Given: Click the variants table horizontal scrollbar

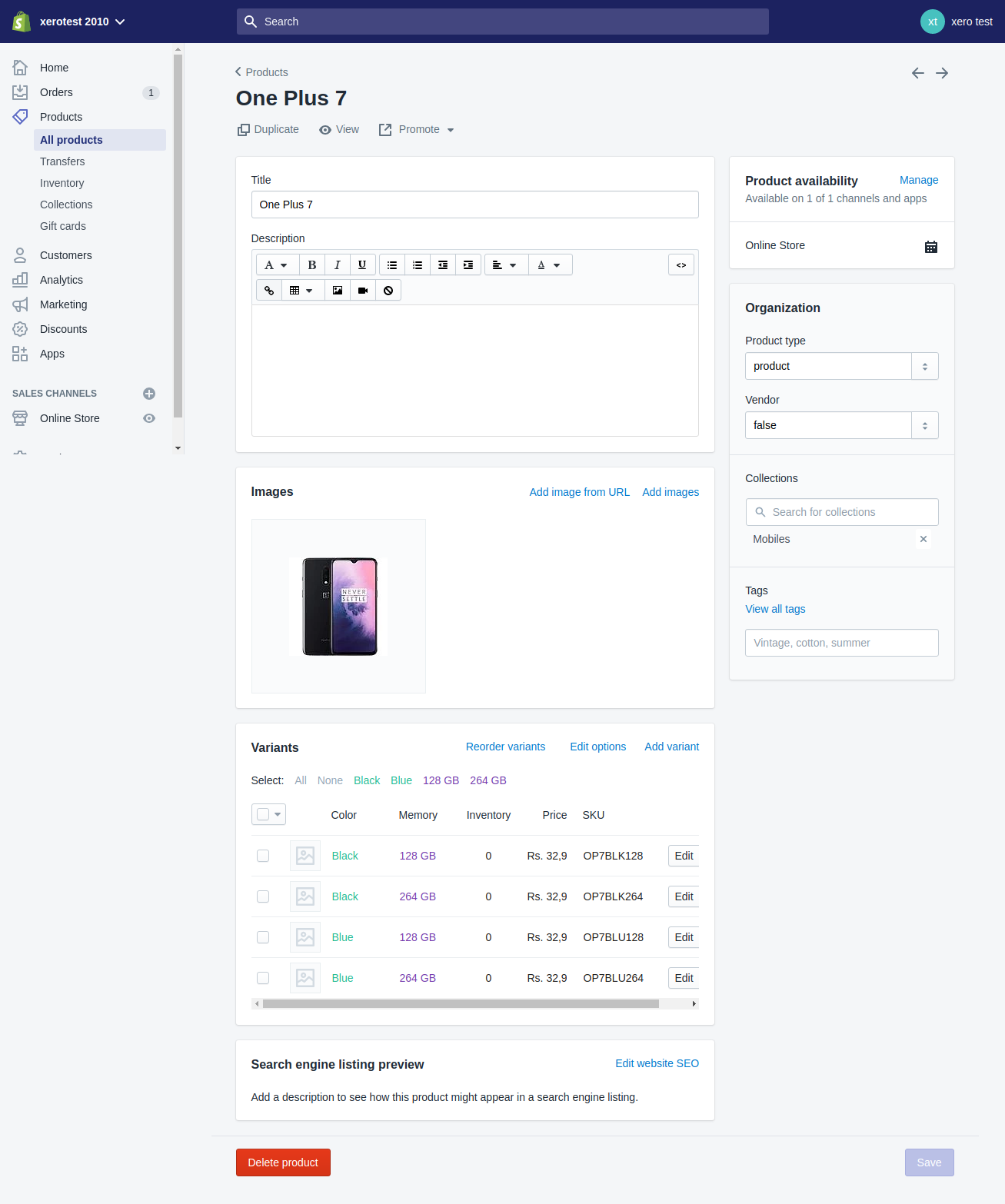Looking at the screenshot, I should pos(461,1003).
